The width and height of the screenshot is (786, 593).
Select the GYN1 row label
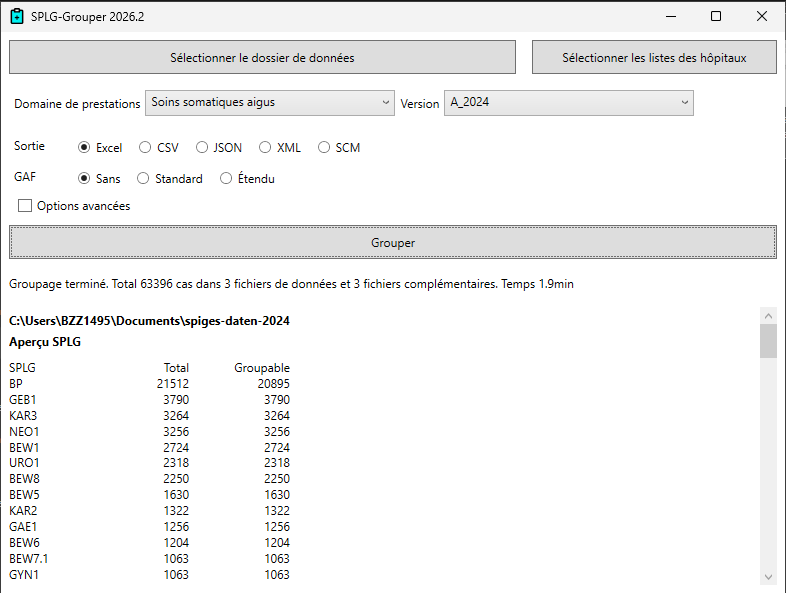click(x=24, y=574)
